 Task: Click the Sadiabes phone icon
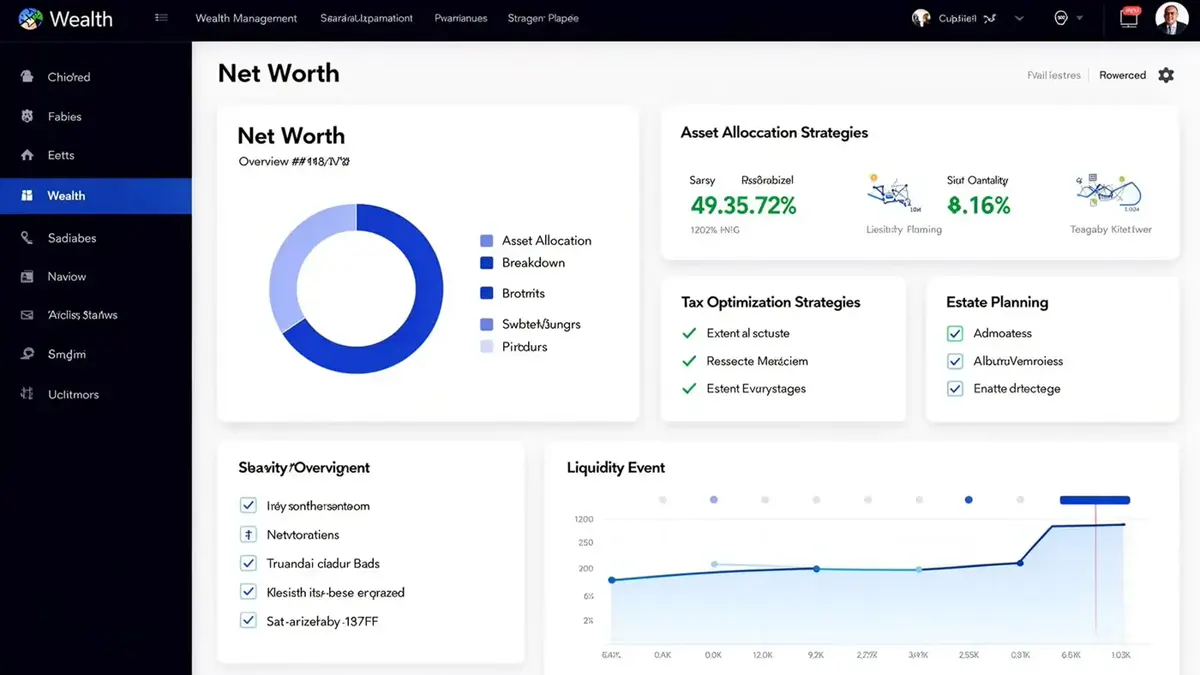27,238
